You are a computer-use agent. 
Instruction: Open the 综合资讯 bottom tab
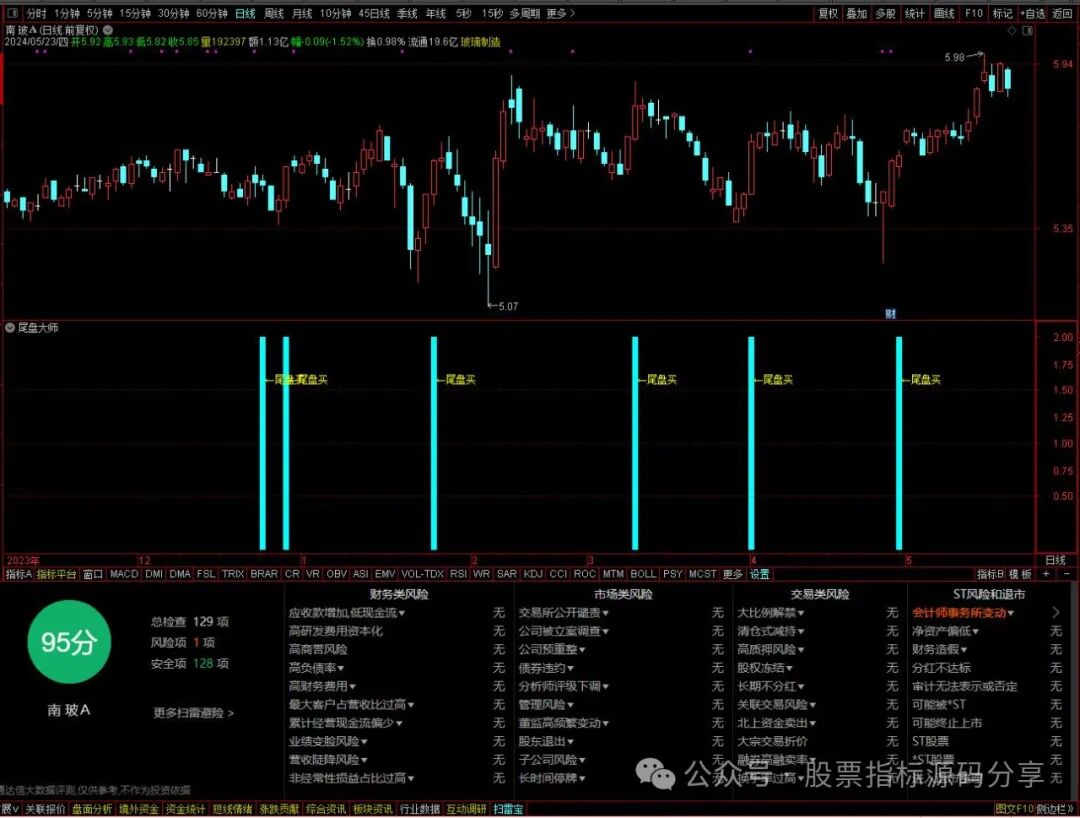pos(326,809)
